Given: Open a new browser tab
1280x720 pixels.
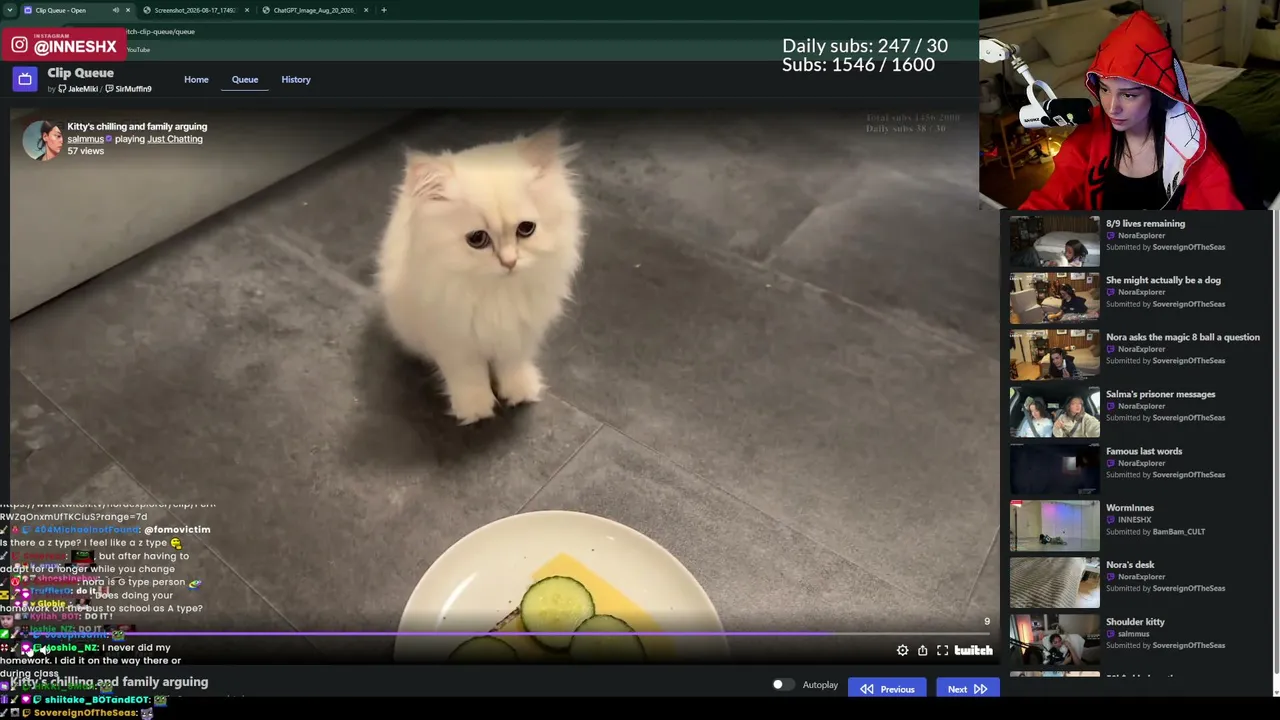Looking at the screenshot, I should pos(384,10).
